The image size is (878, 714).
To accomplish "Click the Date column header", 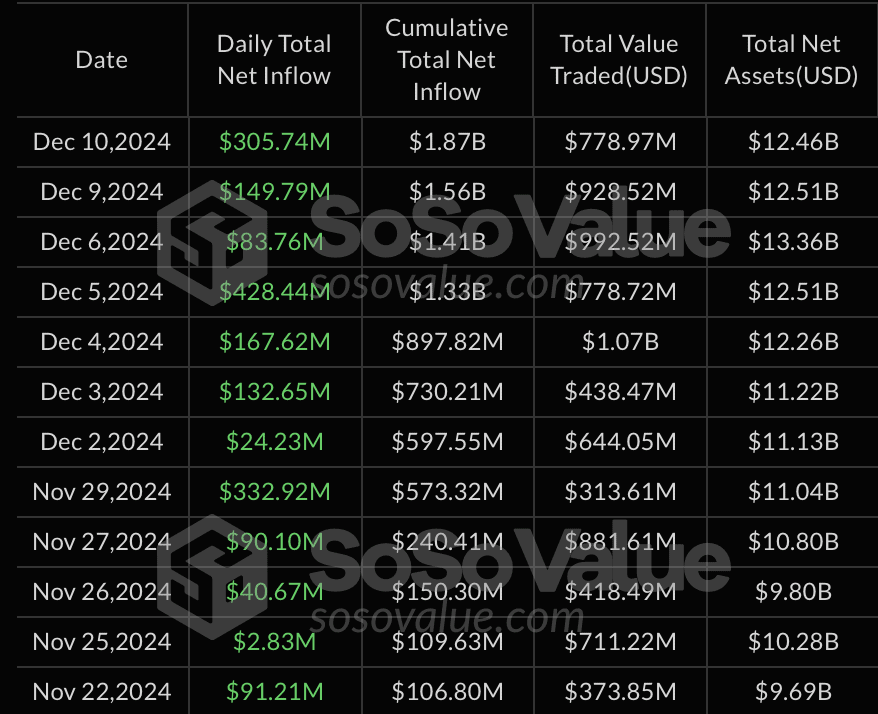I will [101, 60].
